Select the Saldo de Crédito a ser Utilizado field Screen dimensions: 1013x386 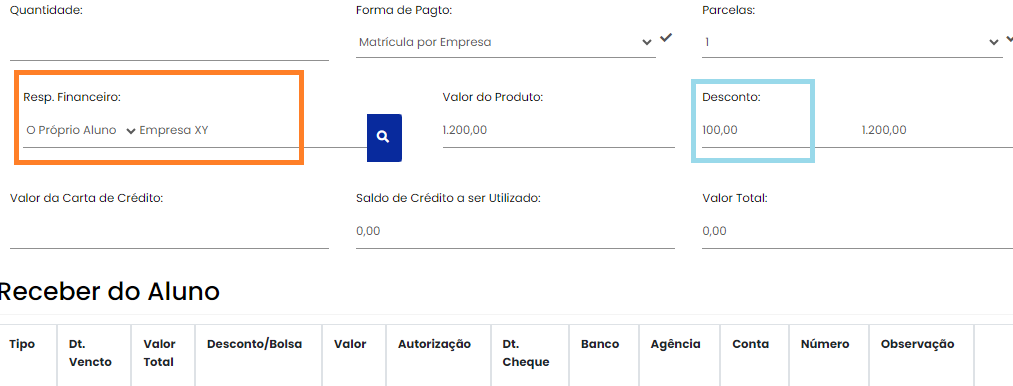tap(515, 231)
